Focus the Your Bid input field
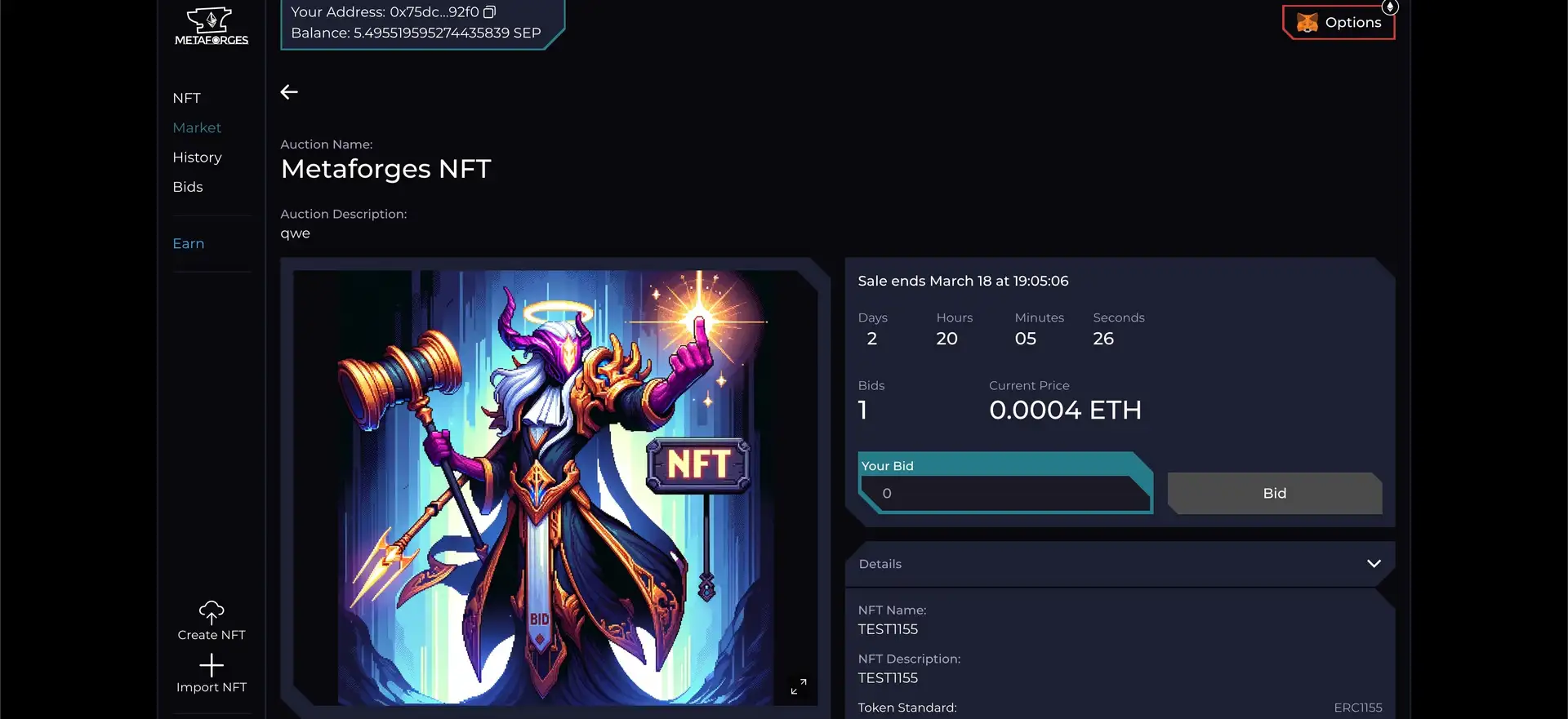 (x=1006, y=493)
